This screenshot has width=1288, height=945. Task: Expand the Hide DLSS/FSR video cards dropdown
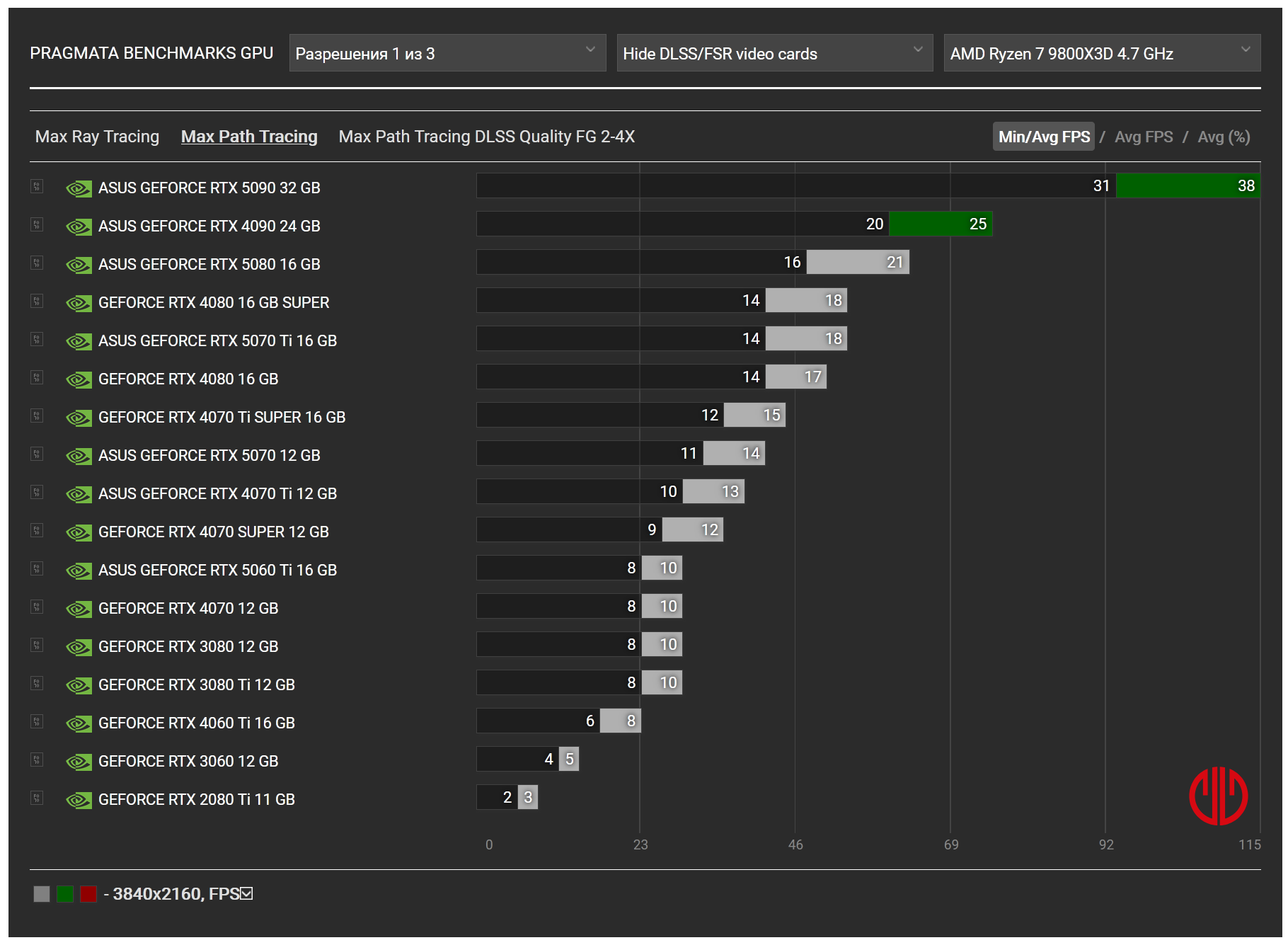point(774,53)
